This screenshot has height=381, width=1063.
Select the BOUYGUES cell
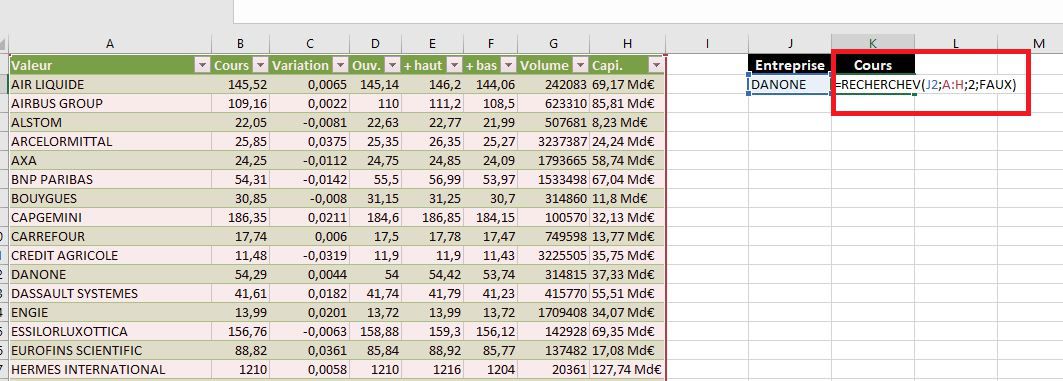coord(110,199)
